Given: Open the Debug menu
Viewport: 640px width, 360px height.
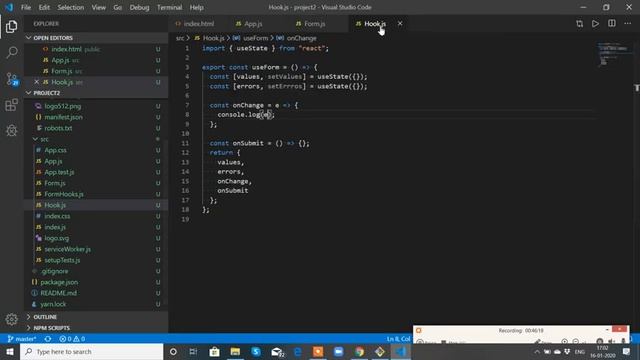Looking at the screenshot, I should (x=139, y=7).
